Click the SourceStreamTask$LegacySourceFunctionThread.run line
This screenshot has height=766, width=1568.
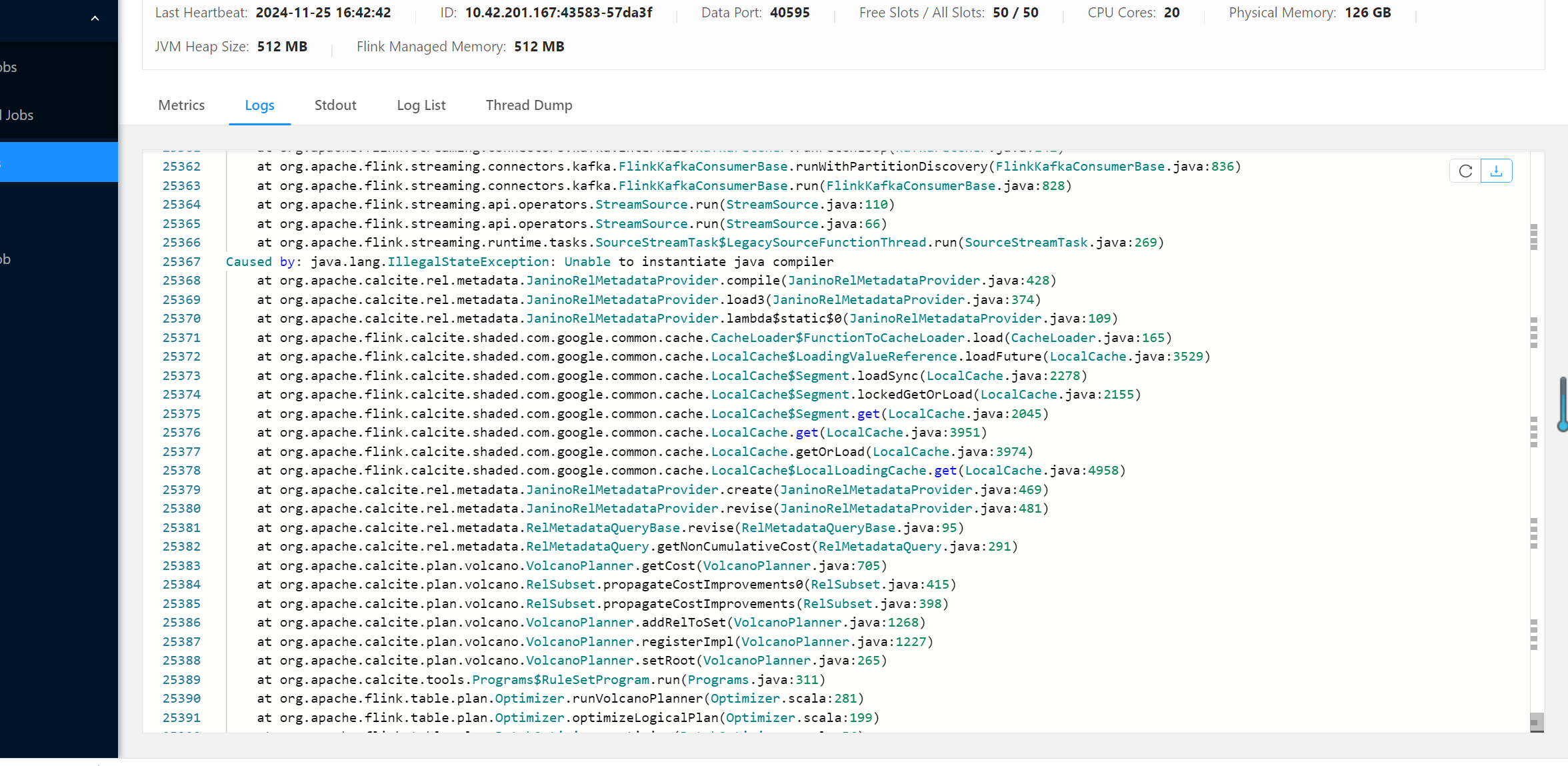pyautogui.click(x=711, y=243)
